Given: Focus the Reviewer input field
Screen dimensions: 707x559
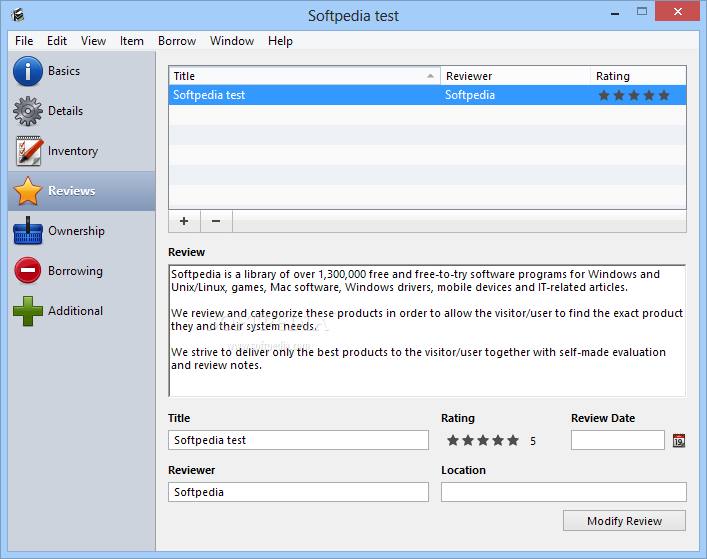Looking at the screenshot, I should (298, 492).
